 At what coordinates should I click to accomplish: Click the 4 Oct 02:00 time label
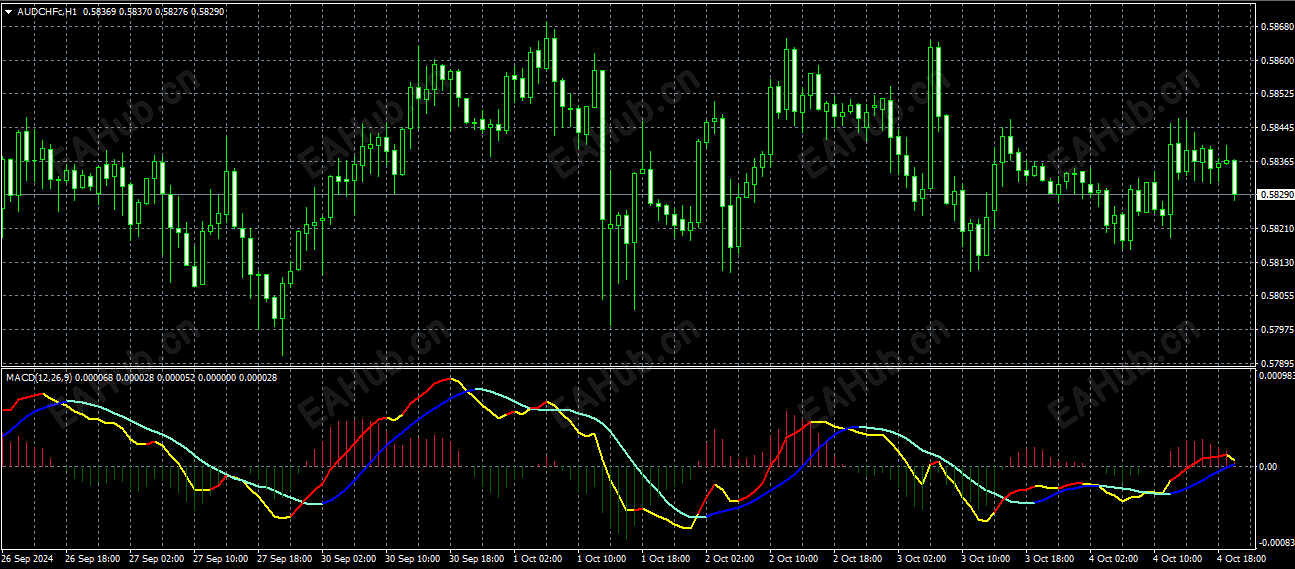[1113, 558]
